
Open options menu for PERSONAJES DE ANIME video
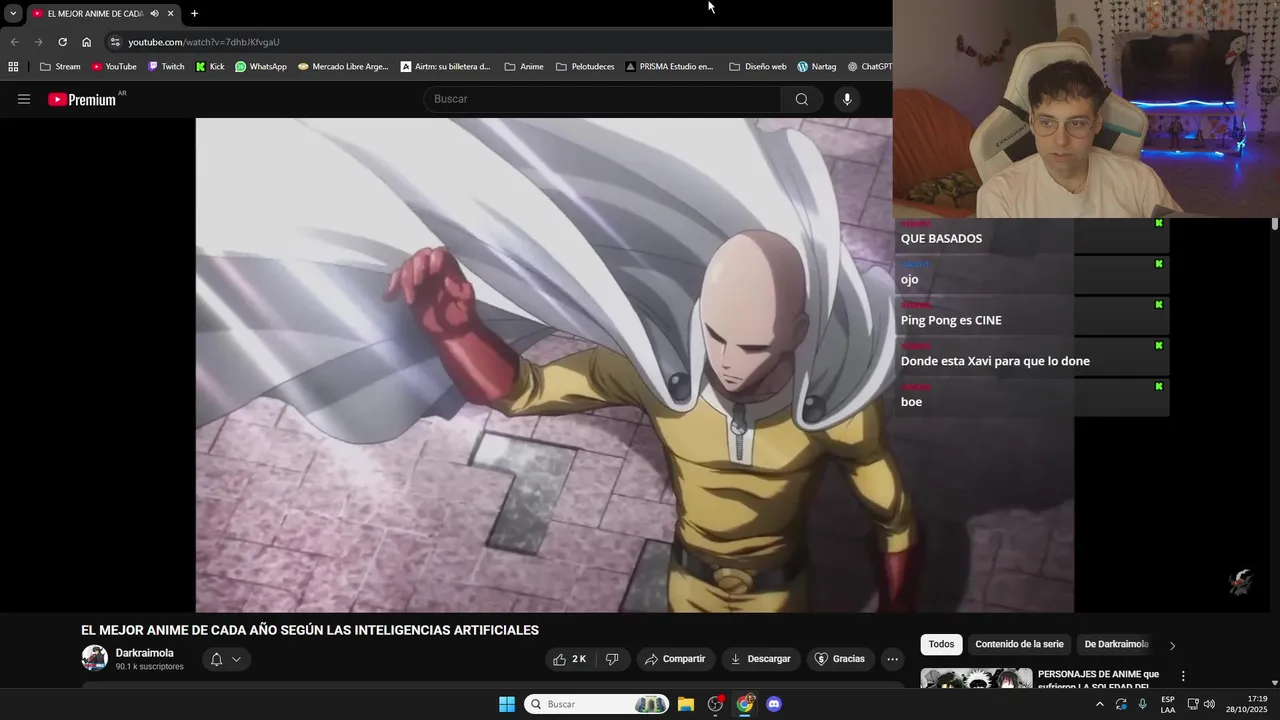pyautogui.click(x=1183, y=676)
